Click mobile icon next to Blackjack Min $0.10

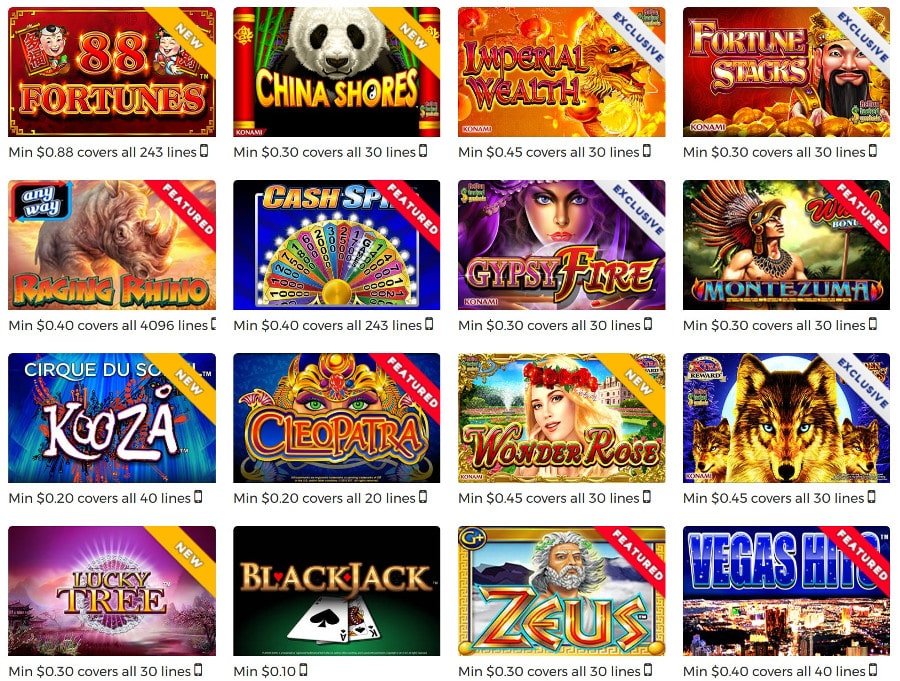pyautogui.click(x=303, y=670)
